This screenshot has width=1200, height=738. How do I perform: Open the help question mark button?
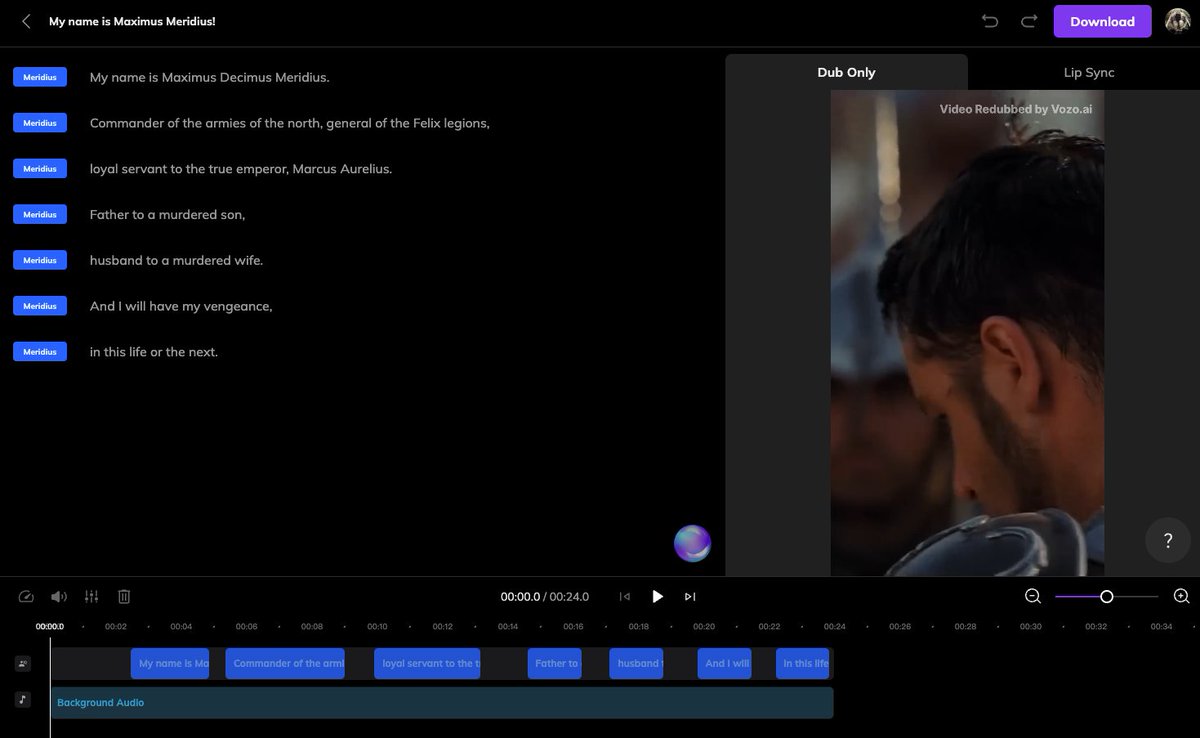click(1167, 541)
